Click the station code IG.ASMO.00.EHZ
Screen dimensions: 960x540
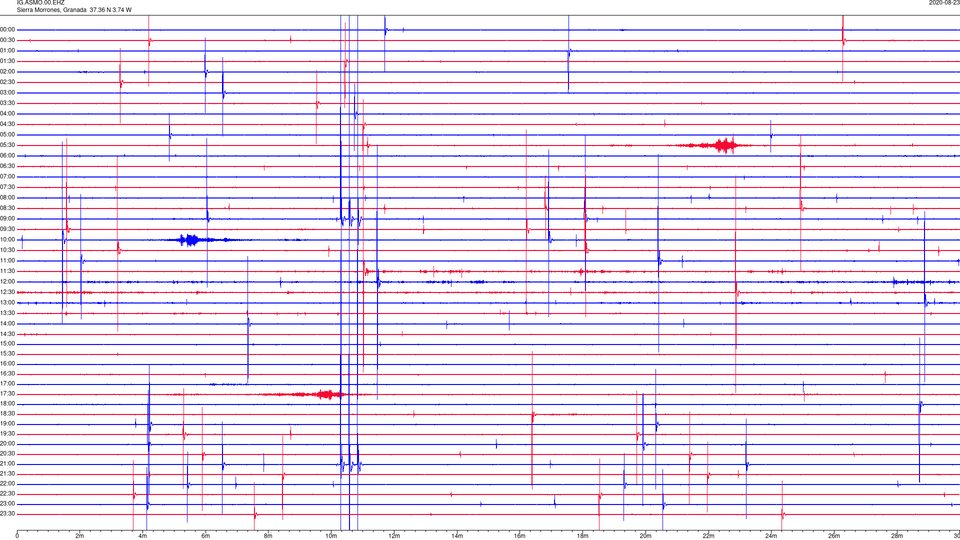tap(40, 3)
